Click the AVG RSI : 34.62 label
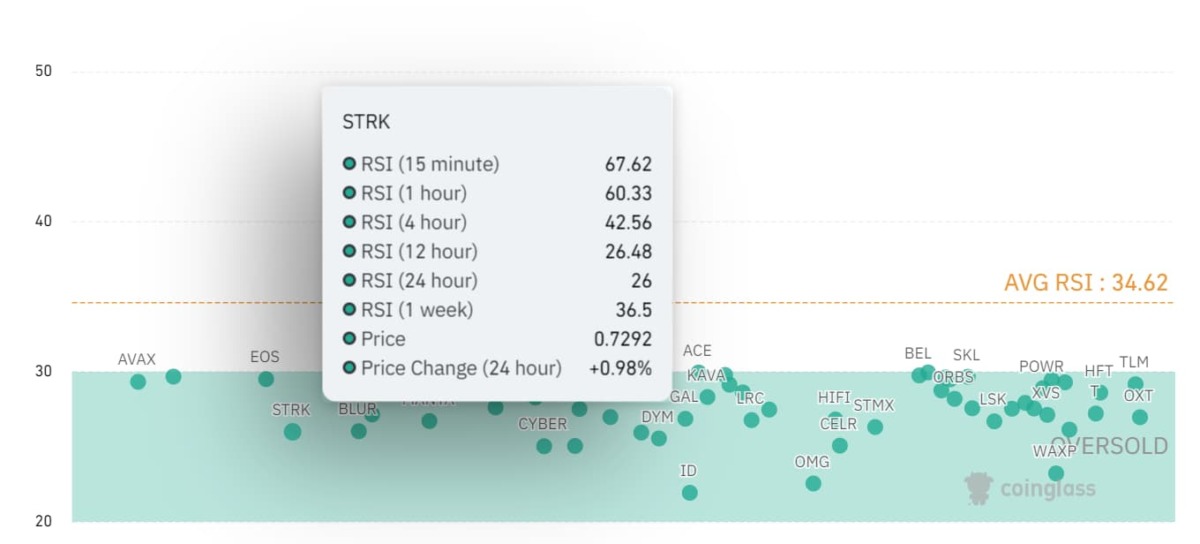The width and height of the screenshot is (1200, 544). [1085, 283]
